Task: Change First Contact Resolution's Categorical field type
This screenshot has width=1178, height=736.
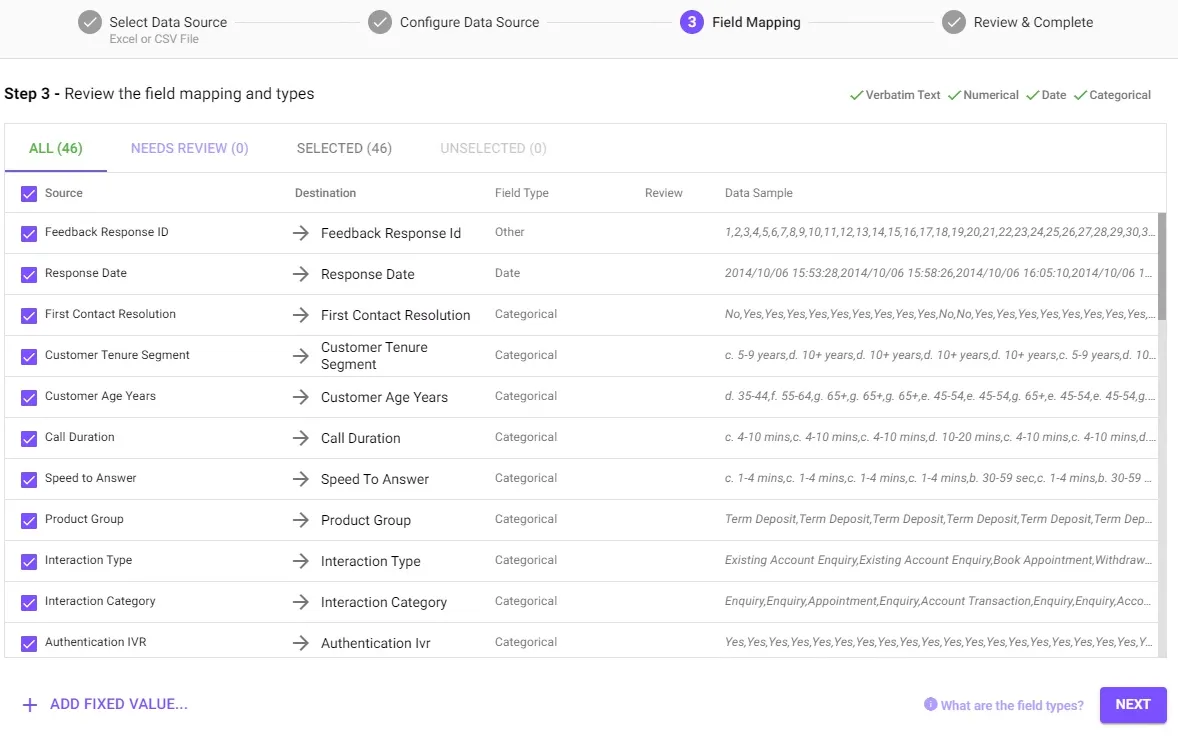Action: click(526, 314)
